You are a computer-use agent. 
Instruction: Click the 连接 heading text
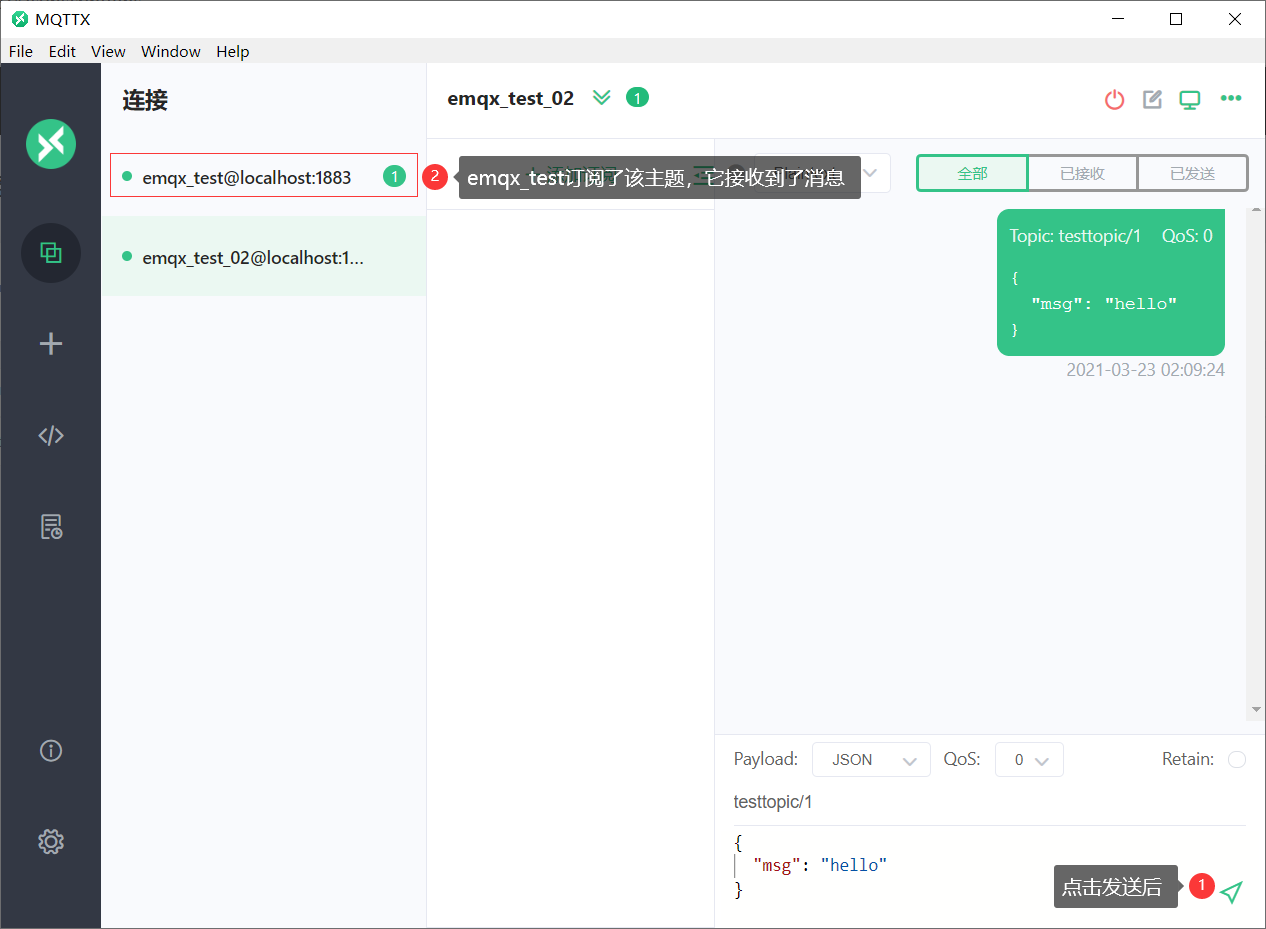(x=145, y=100)
